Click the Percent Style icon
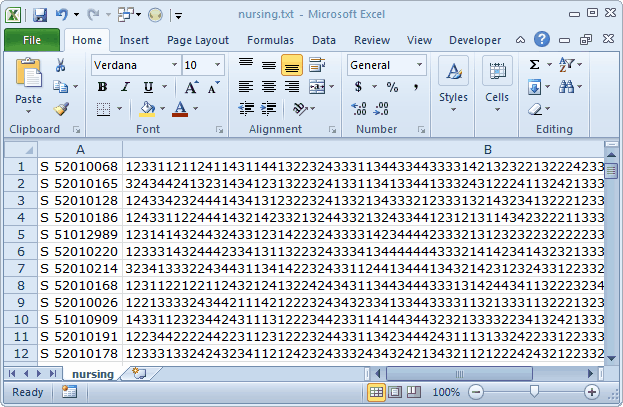This screenshot has height=407, width=623. (392, 87)
